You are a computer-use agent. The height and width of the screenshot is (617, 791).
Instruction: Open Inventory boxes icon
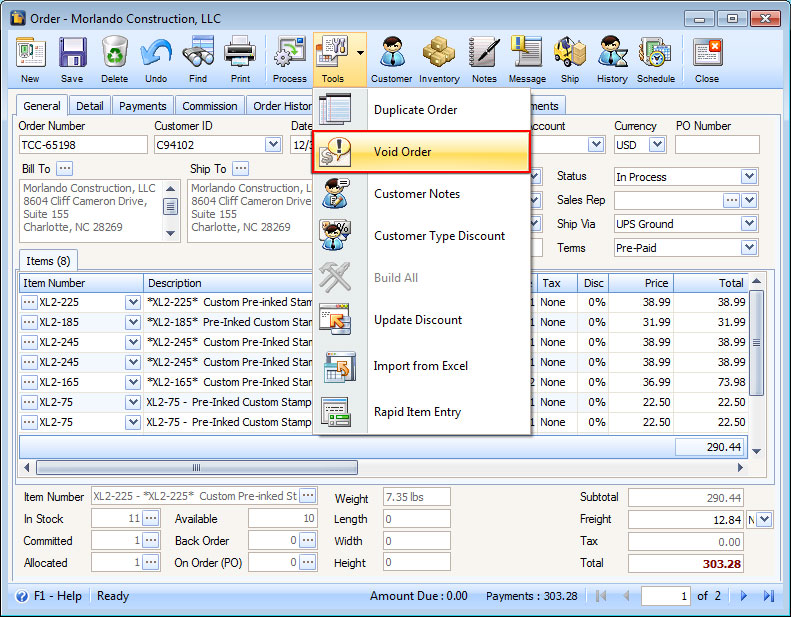(x=439, y=59)
